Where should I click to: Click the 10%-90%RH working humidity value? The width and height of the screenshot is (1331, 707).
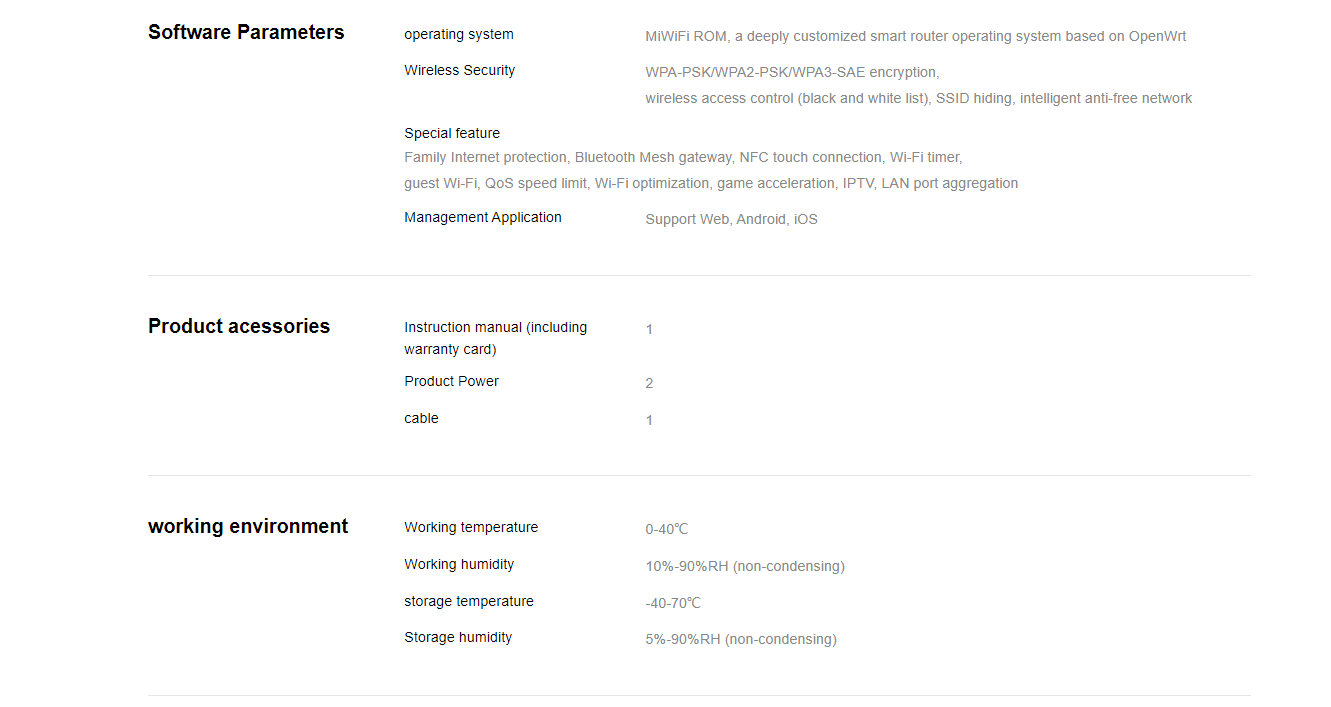tap(745, 566)
